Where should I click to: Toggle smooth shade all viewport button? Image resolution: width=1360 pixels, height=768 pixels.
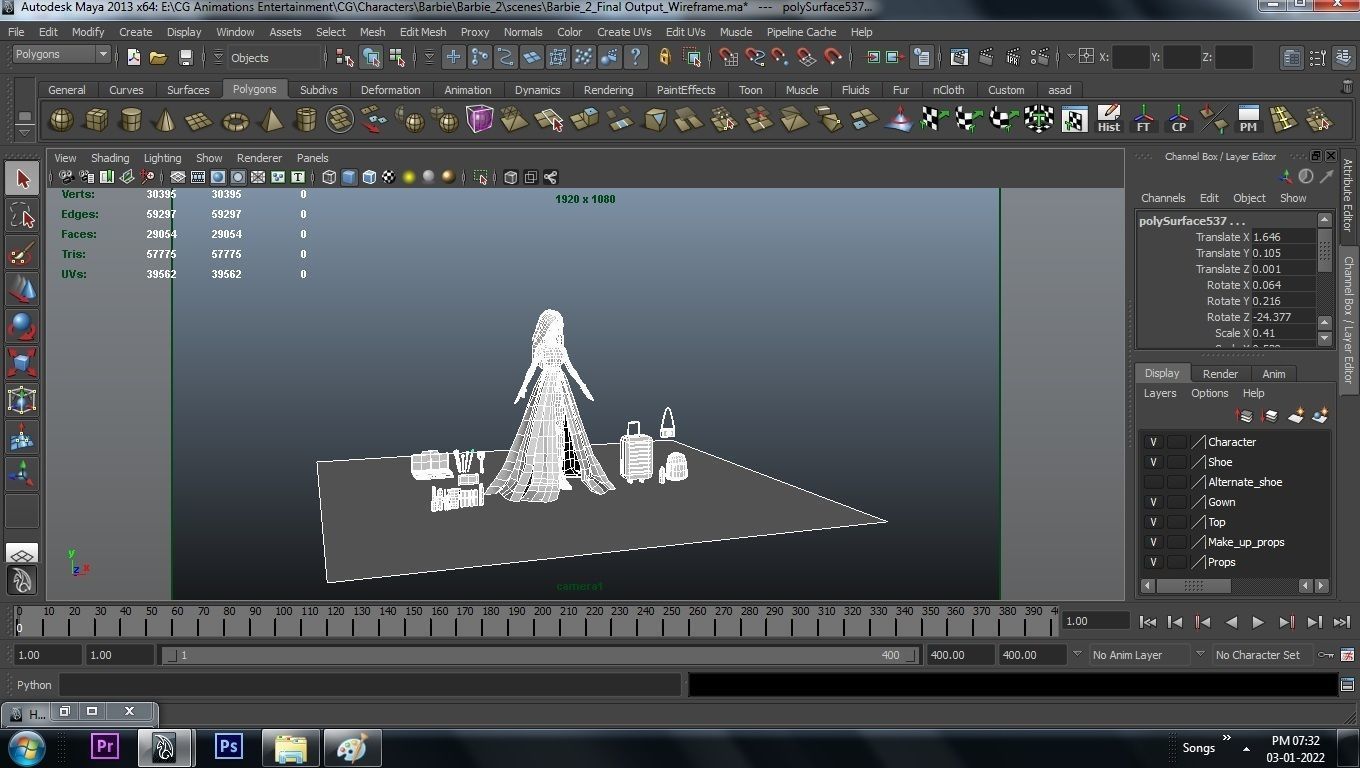coord(348,177)
